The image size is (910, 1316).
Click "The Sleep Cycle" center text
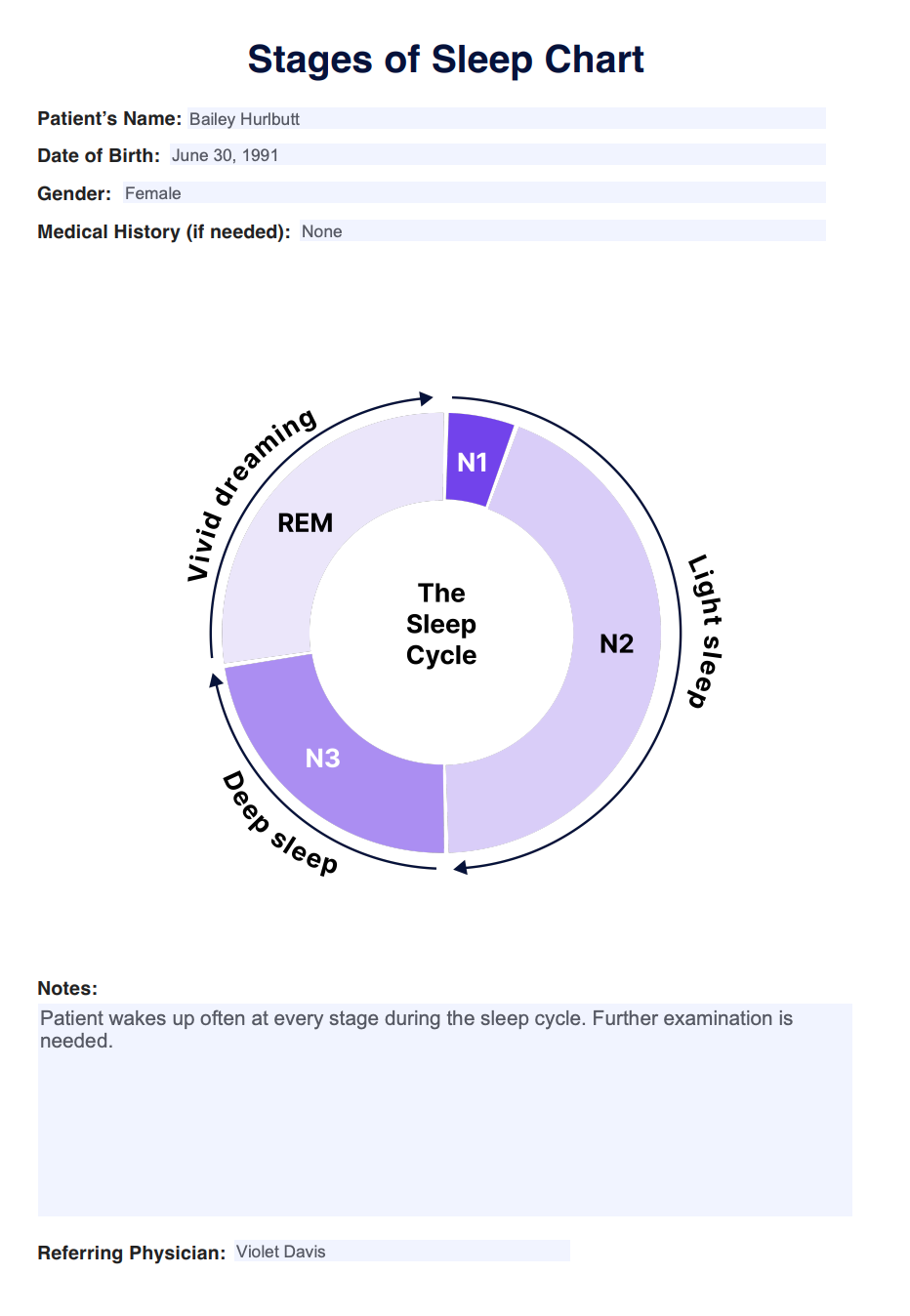pos(441,624)
